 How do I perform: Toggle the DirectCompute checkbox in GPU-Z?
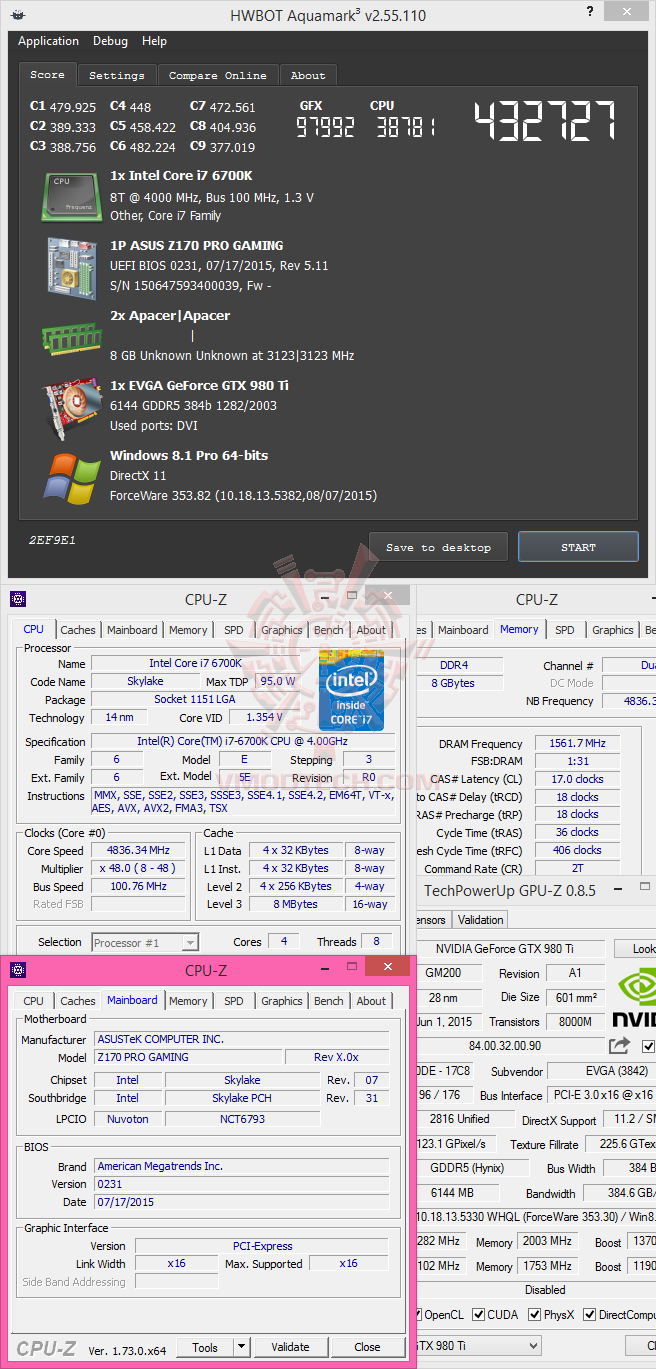(591, 1314)
